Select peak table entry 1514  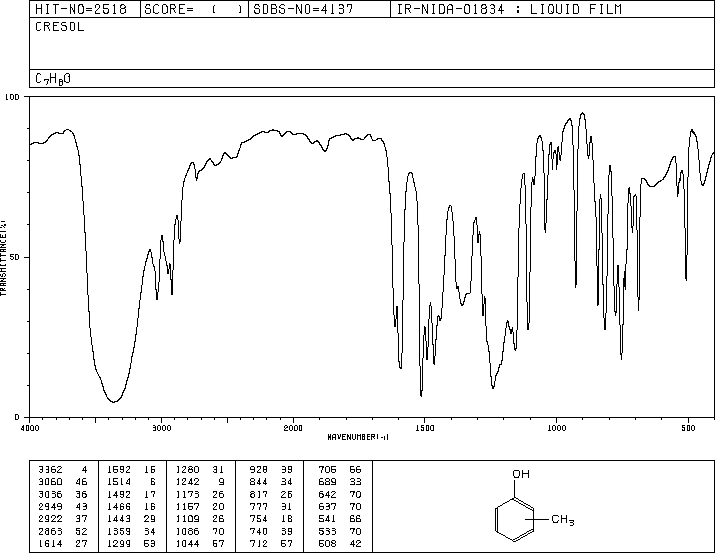pos(119,481)
